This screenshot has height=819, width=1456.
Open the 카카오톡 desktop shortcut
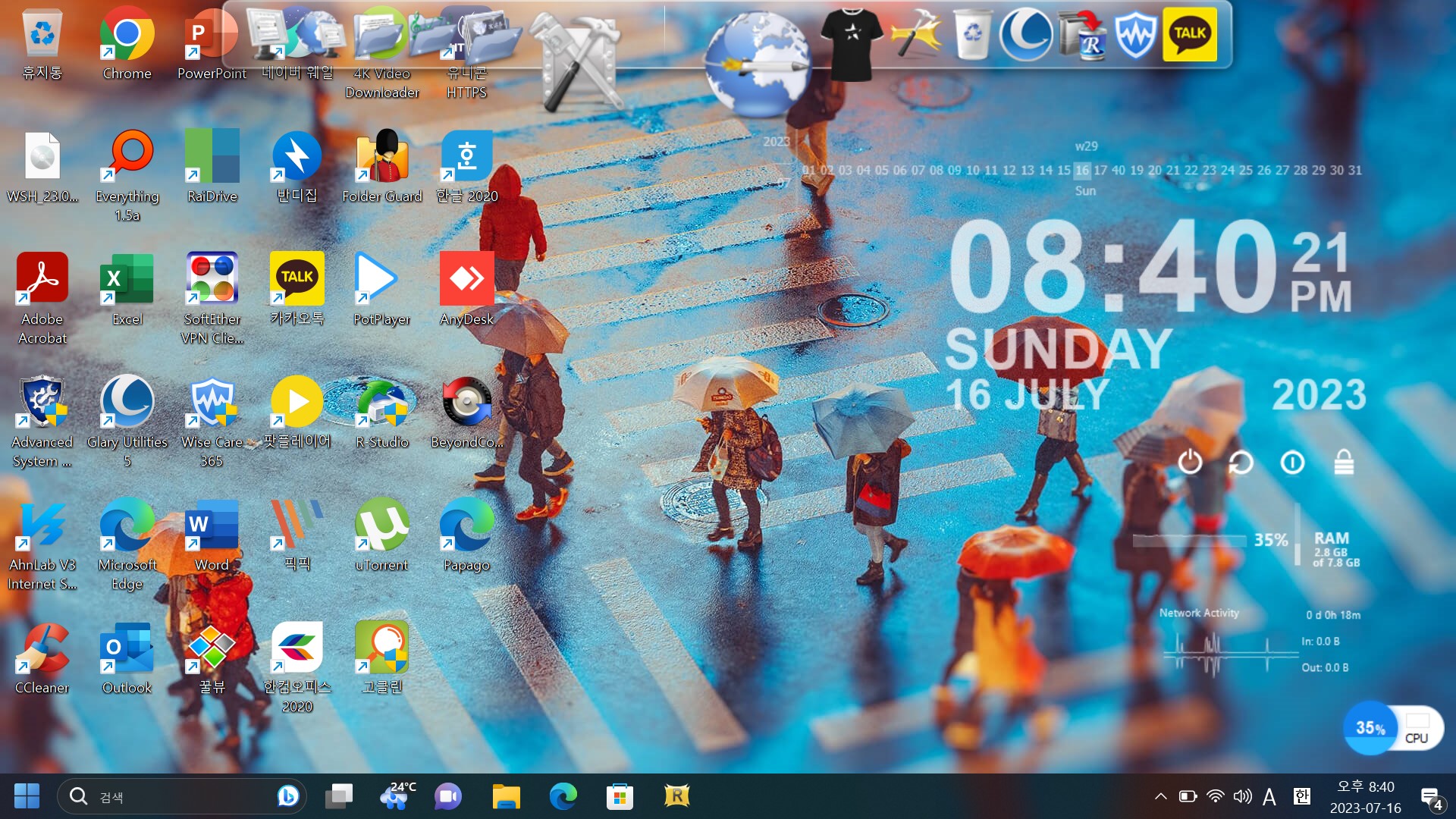tap(297, 290)
